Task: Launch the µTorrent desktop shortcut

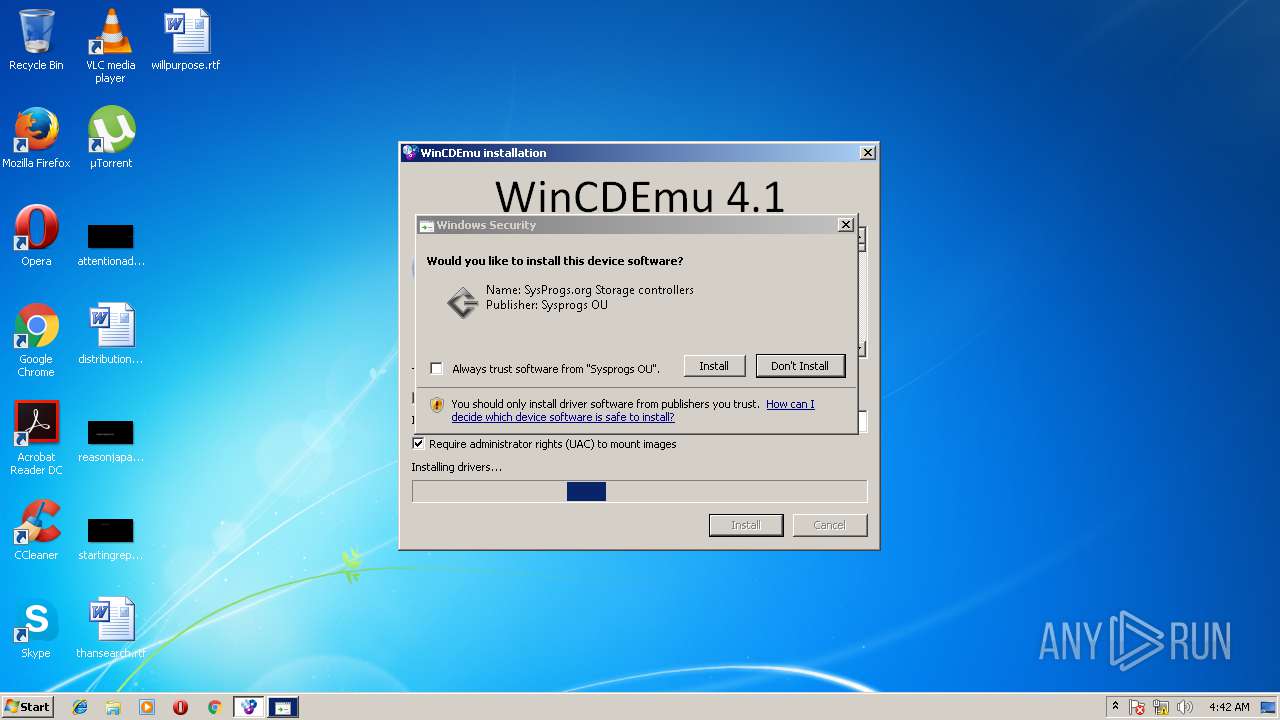Action: tap(110, 138)
